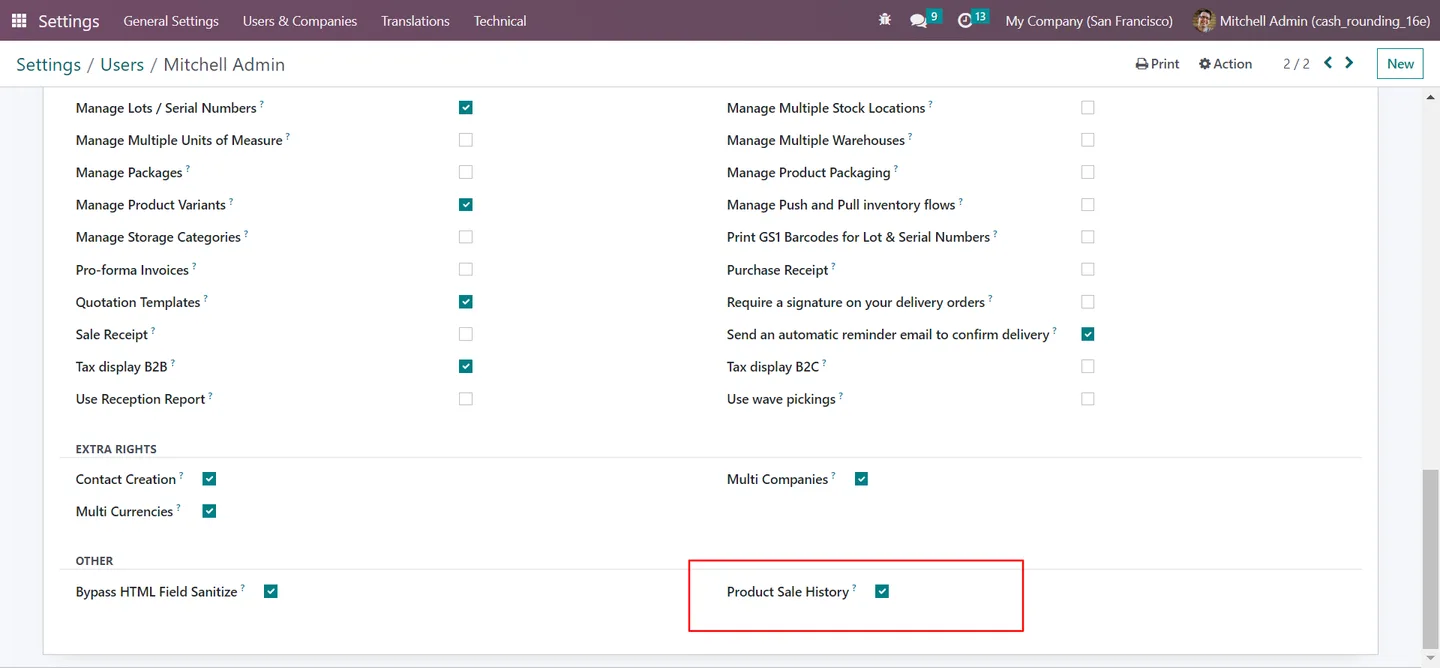The width and height of the screenshot is (1440, 668).
Task: Enable Manage Multiple Units of Measure
Action: coord(466,140)
